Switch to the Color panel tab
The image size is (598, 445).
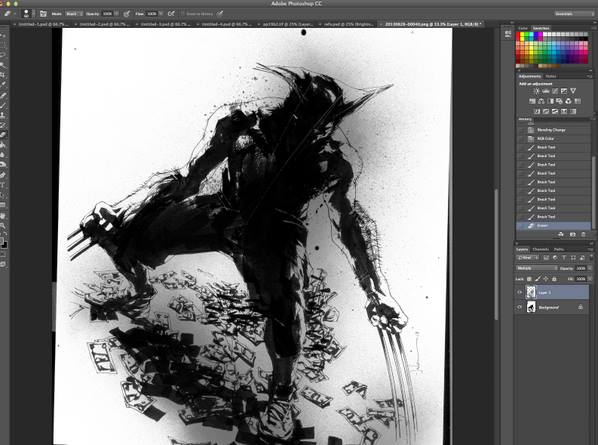pyautogui.click(x=523, y=28)
